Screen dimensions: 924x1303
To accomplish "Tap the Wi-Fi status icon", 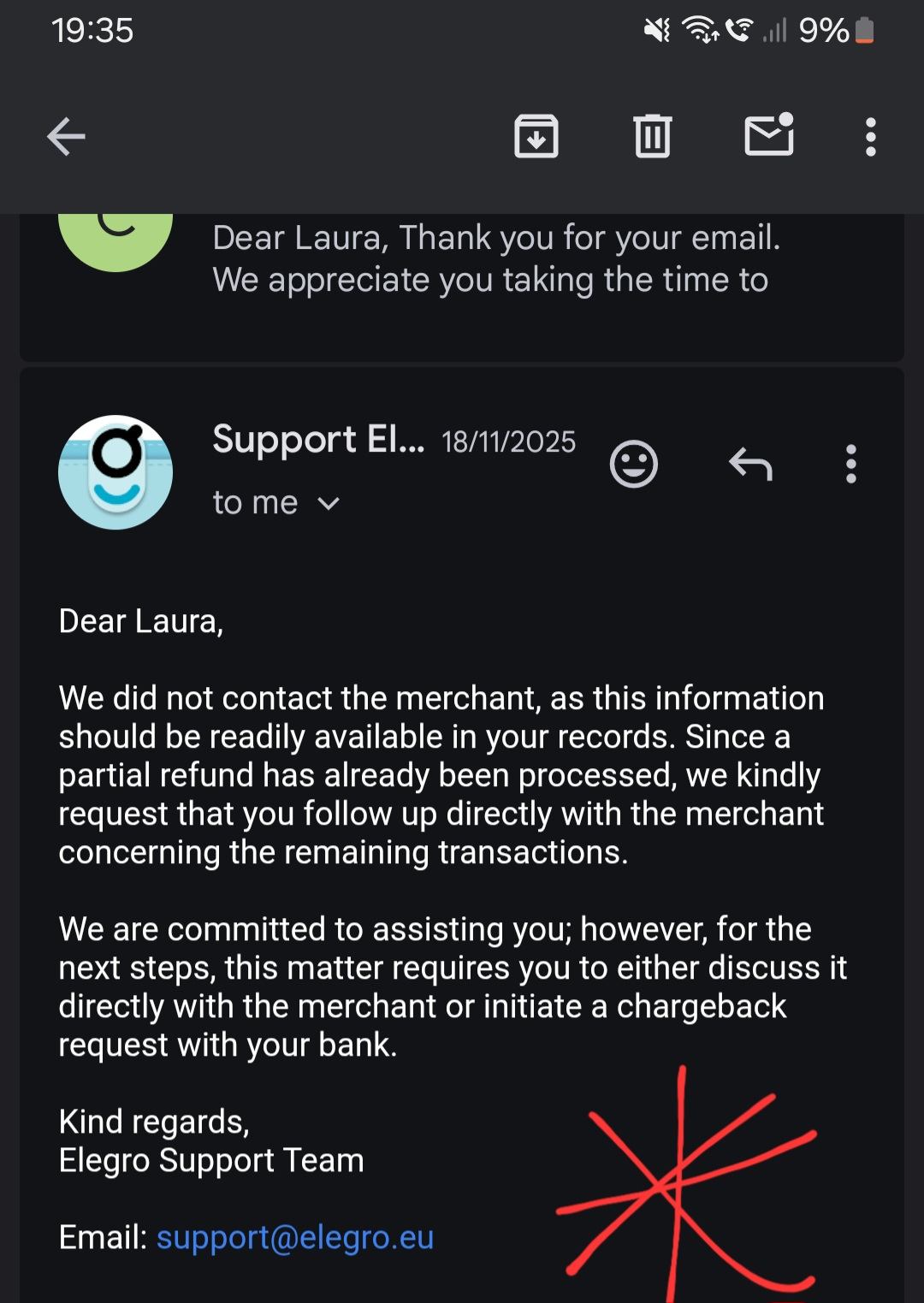I will point(699,31).
